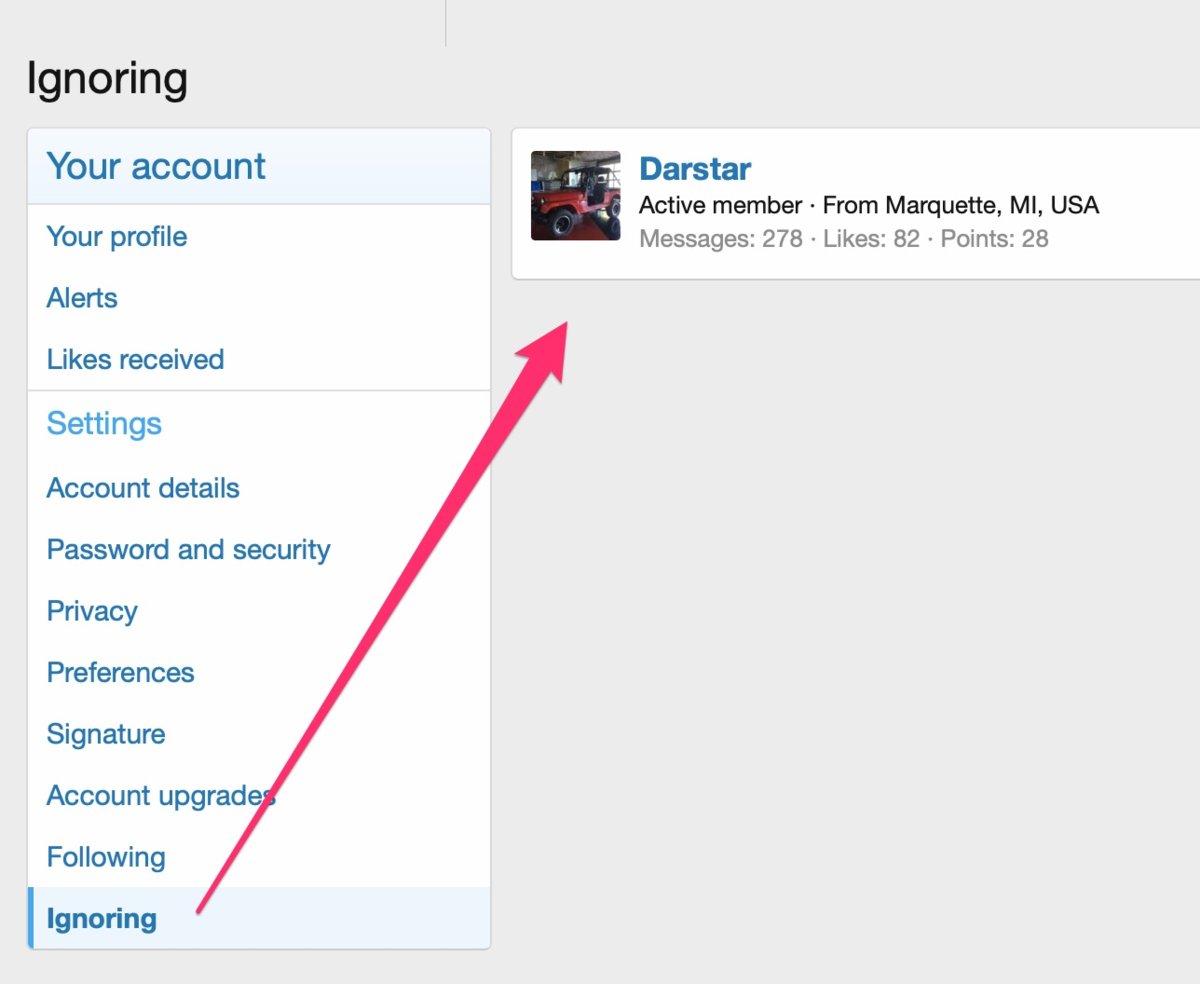Click Darstar's Points: 28 stat

tap(994, 239)
